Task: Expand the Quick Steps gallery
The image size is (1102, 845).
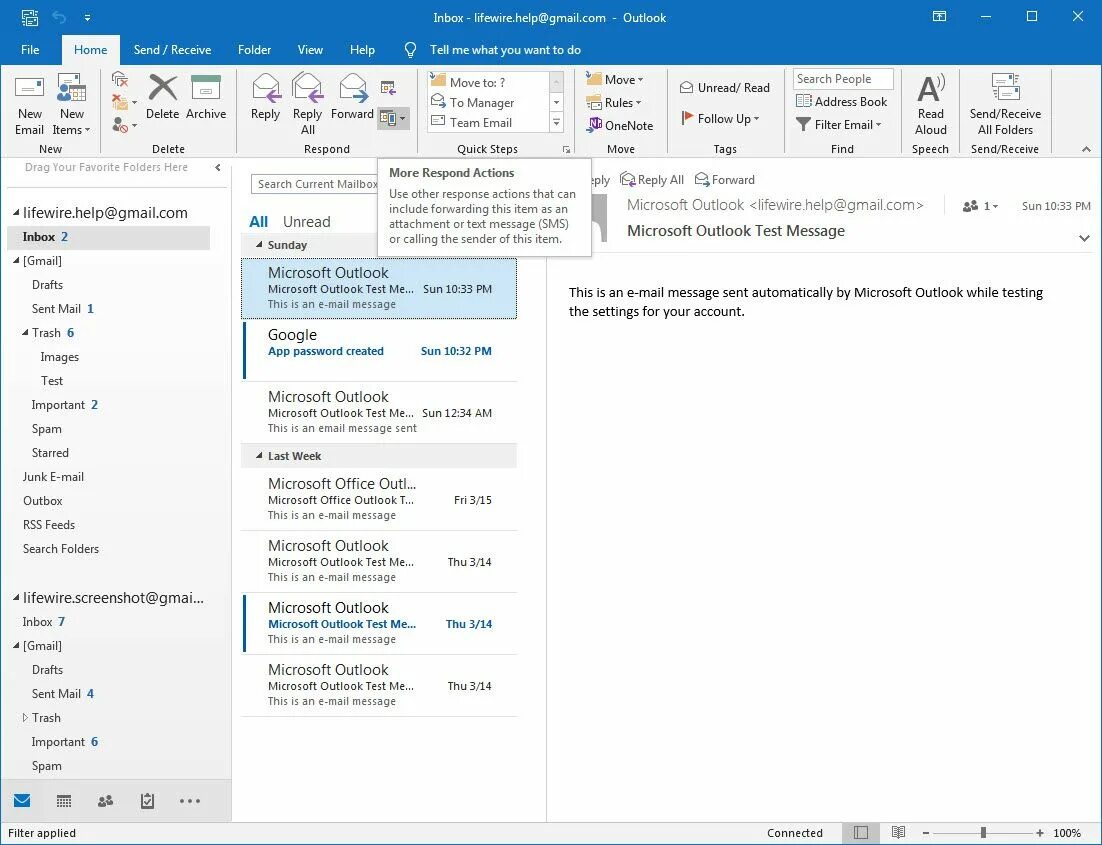Action: click(x=557, y=122)
